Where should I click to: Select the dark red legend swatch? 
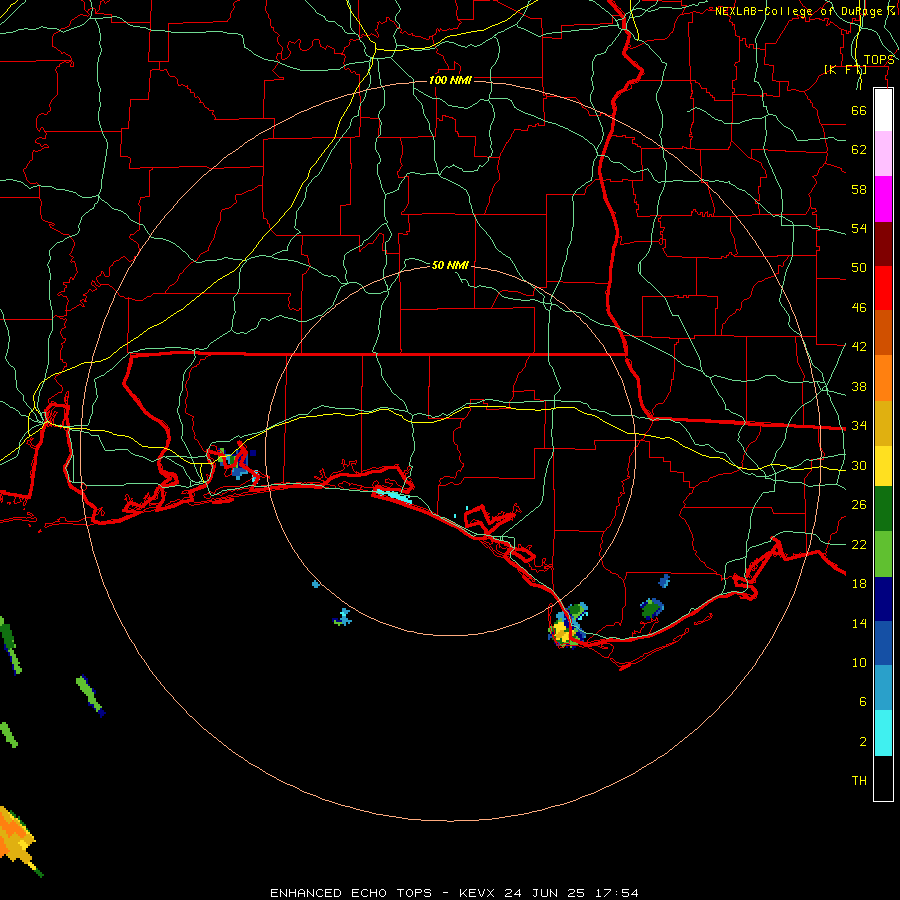[883, 243]
